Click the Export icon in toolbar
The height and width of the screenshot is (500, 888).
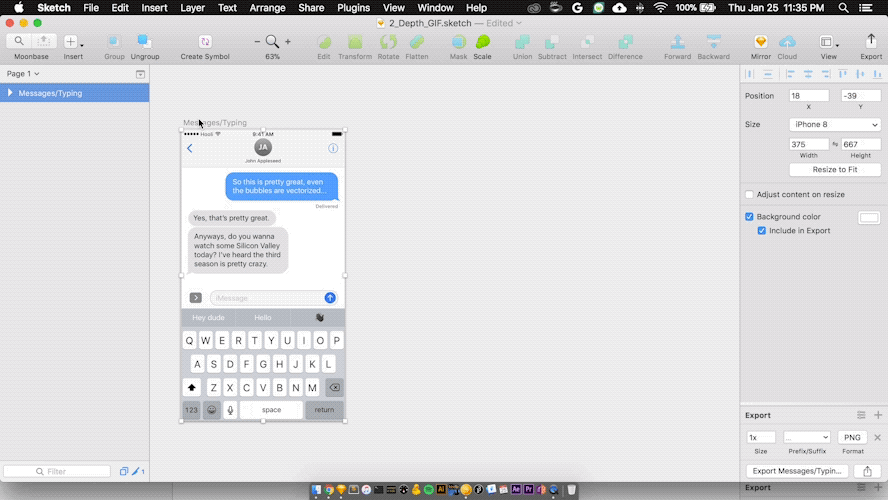(x=871, y=42)
